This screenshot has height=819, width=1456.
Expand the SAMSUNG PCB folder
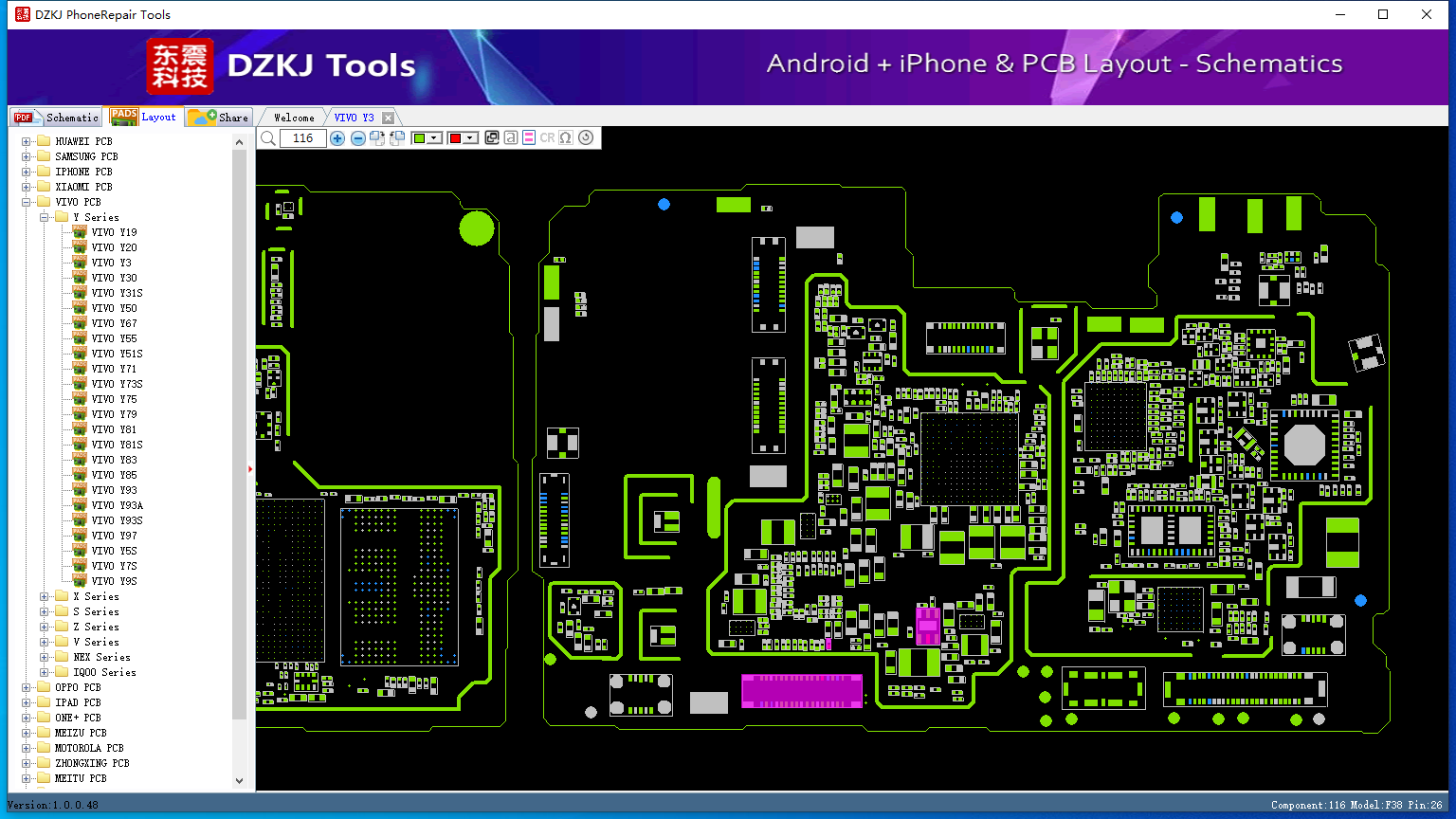(27, 156)
